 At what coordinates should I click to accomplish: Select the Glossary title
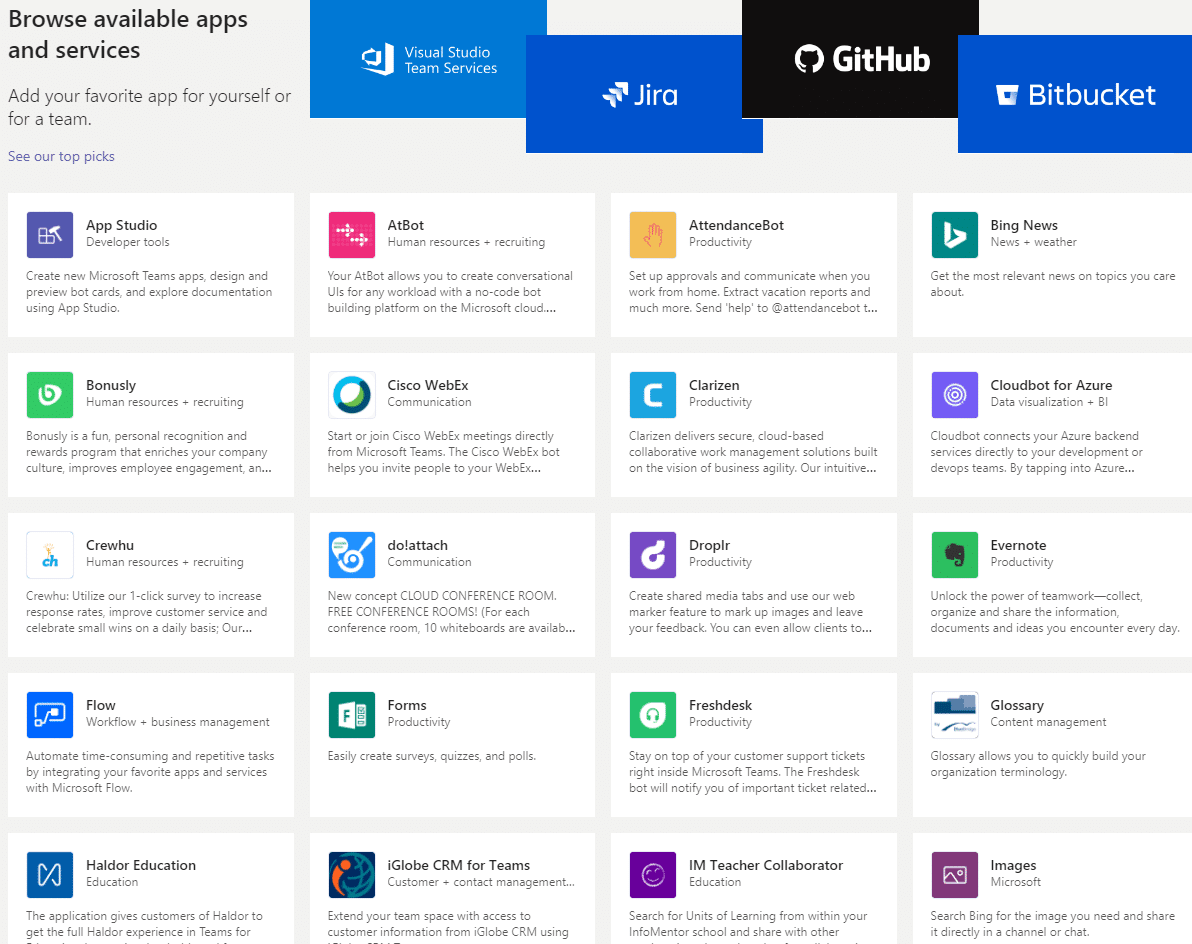click(x=1016, y=705)
